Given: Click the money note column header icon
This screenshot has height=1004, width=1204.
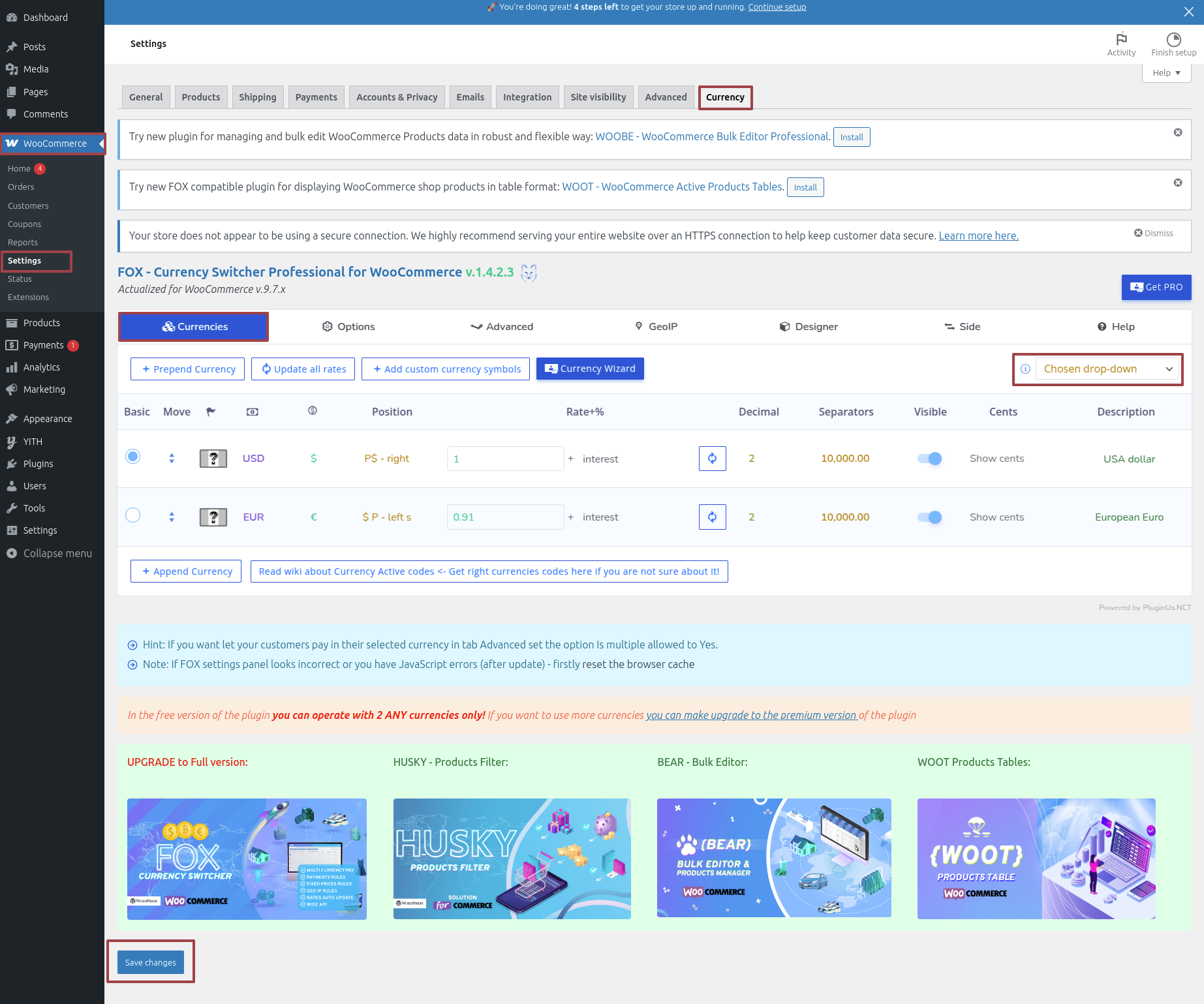Looking at the screenshot, I should [x=252, y=412].
